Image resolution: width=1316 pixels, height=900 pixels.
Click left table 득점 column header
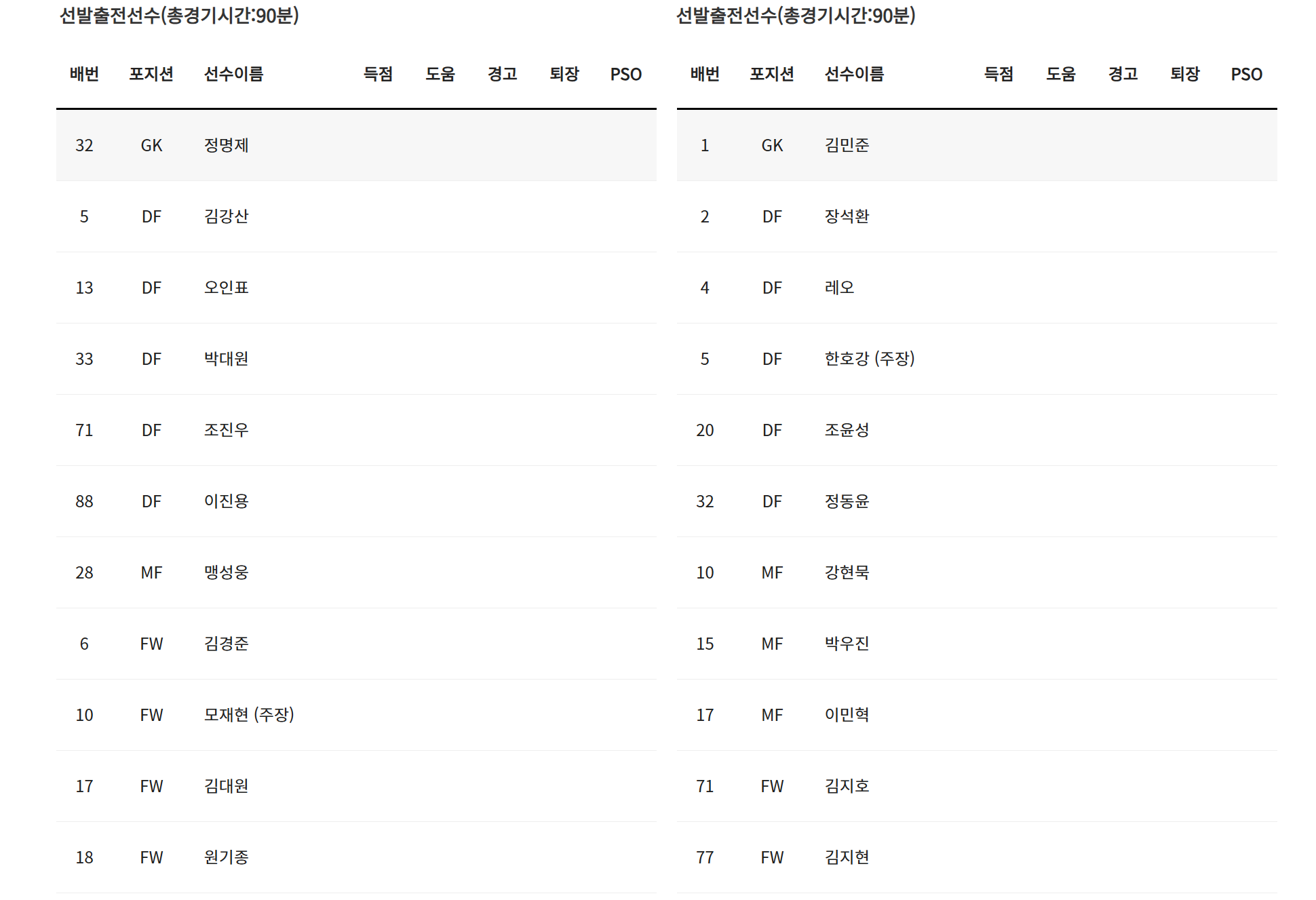click(x=378, y=74)
